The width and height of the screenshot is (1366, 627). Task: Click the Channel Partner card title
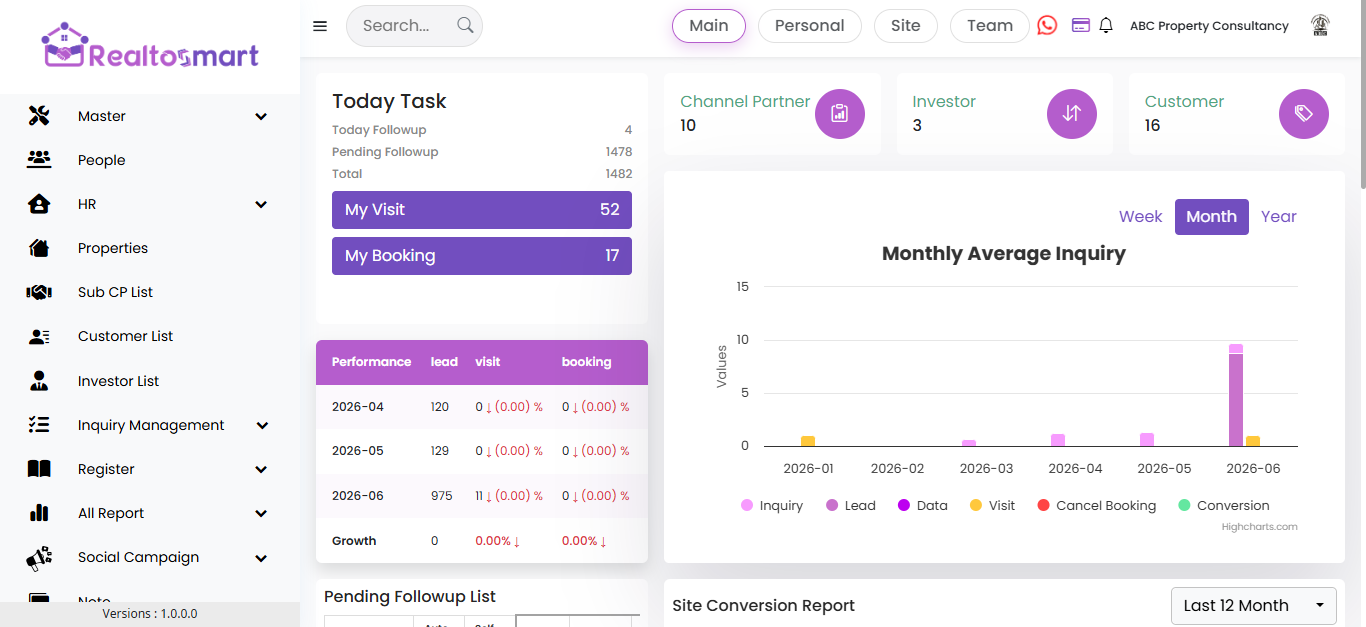745,101
